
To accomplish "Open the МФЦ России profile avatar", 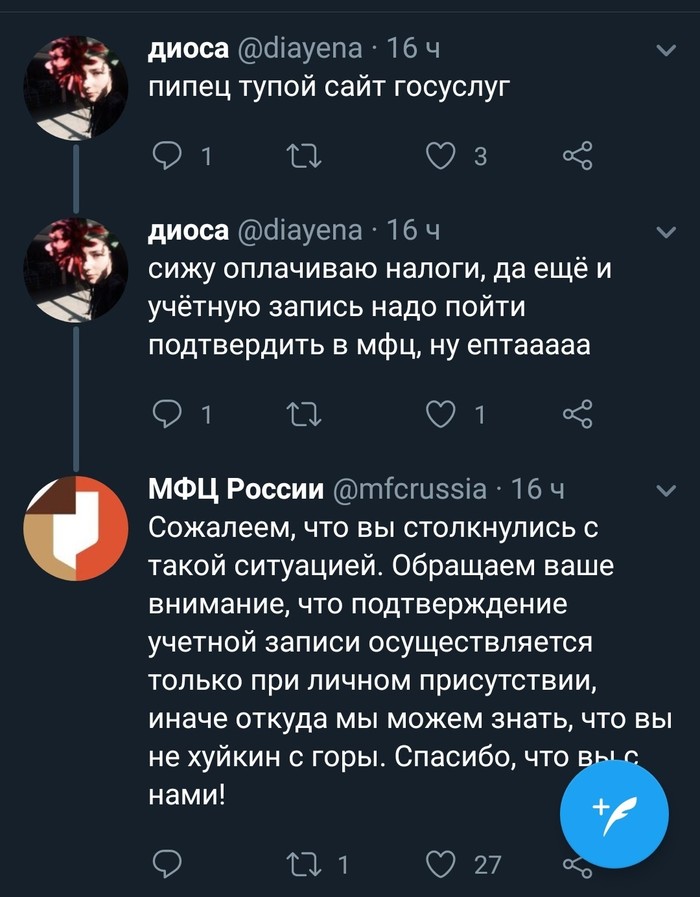I will (x=76, y=527).
